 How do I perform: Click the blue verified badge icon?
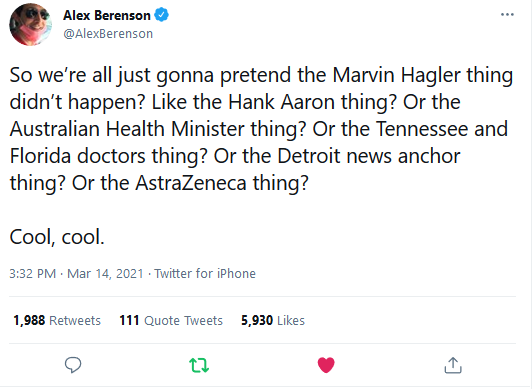[162, 15]
